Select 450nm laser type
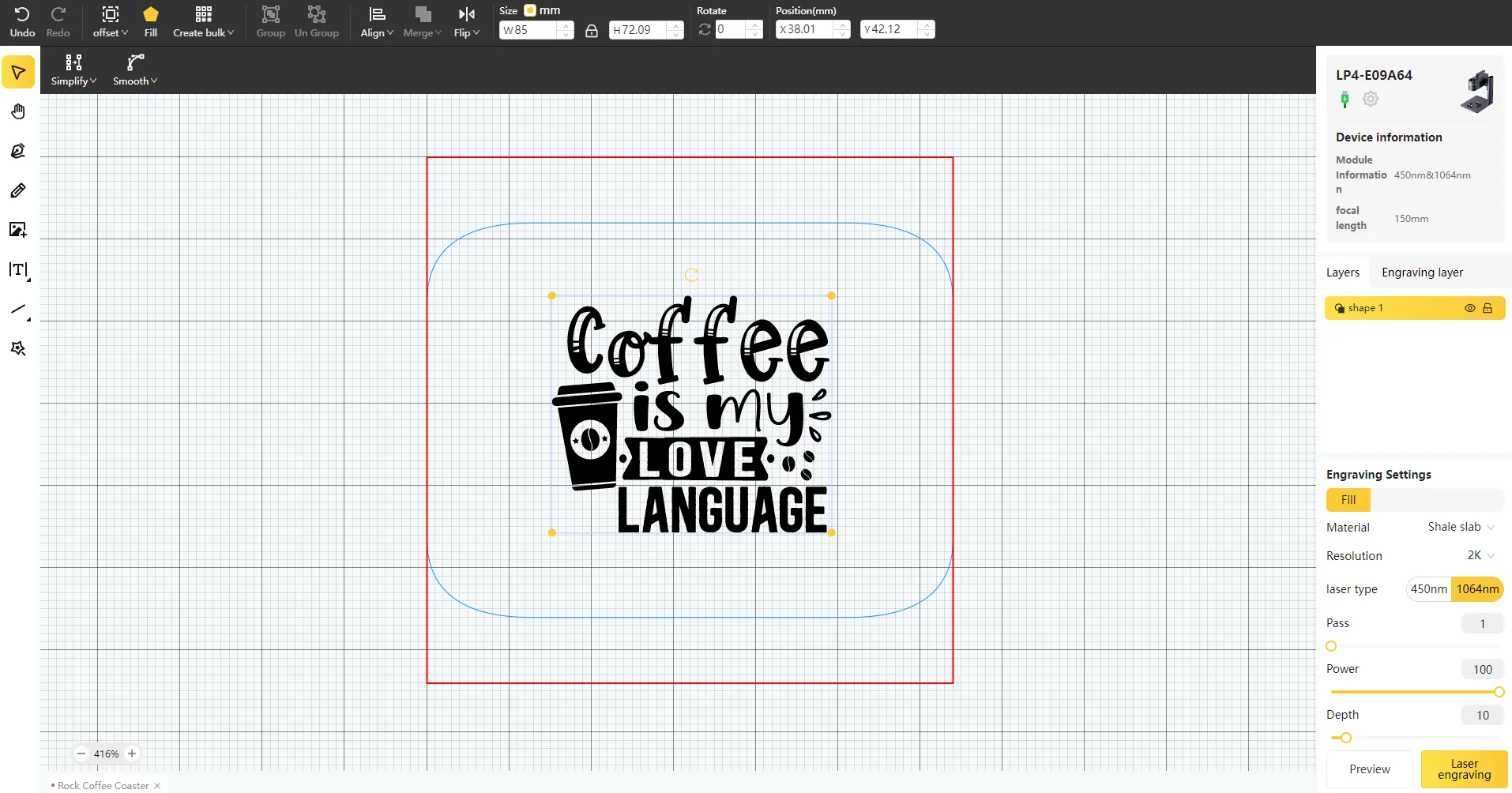The image size is (1512, 793). [x=1428, y=589]
